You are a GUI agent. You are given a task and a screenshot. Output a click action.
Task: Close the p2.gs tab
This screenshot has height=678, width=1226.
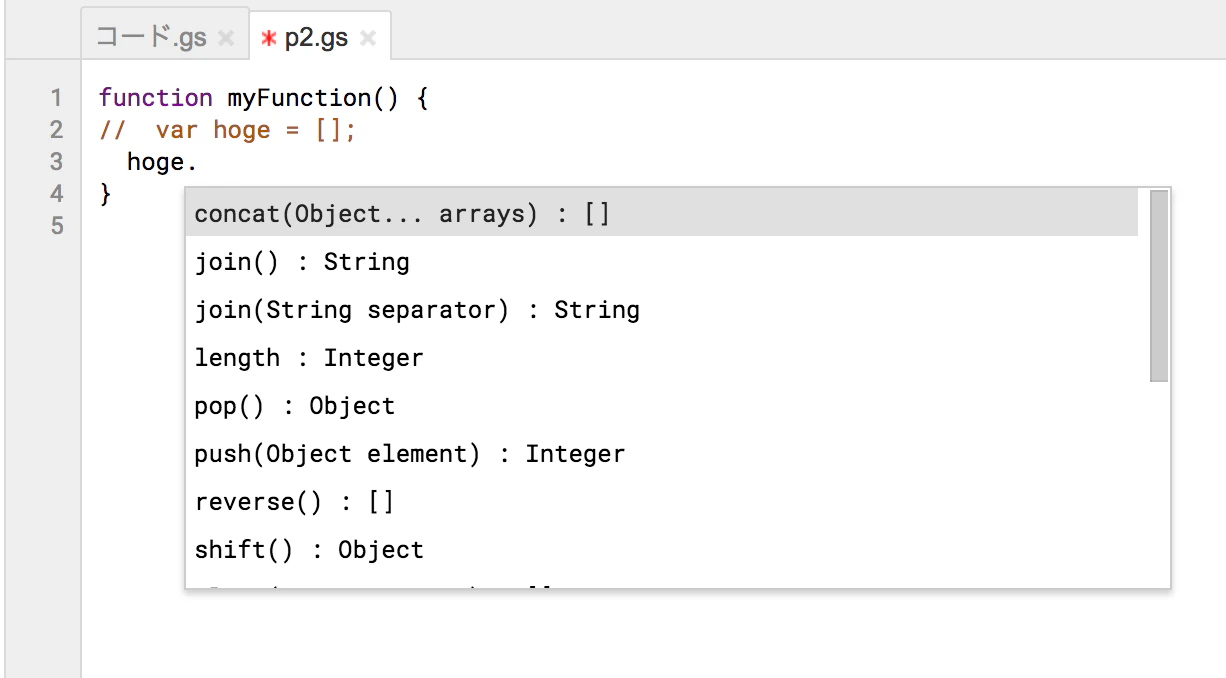pos(368,39)
